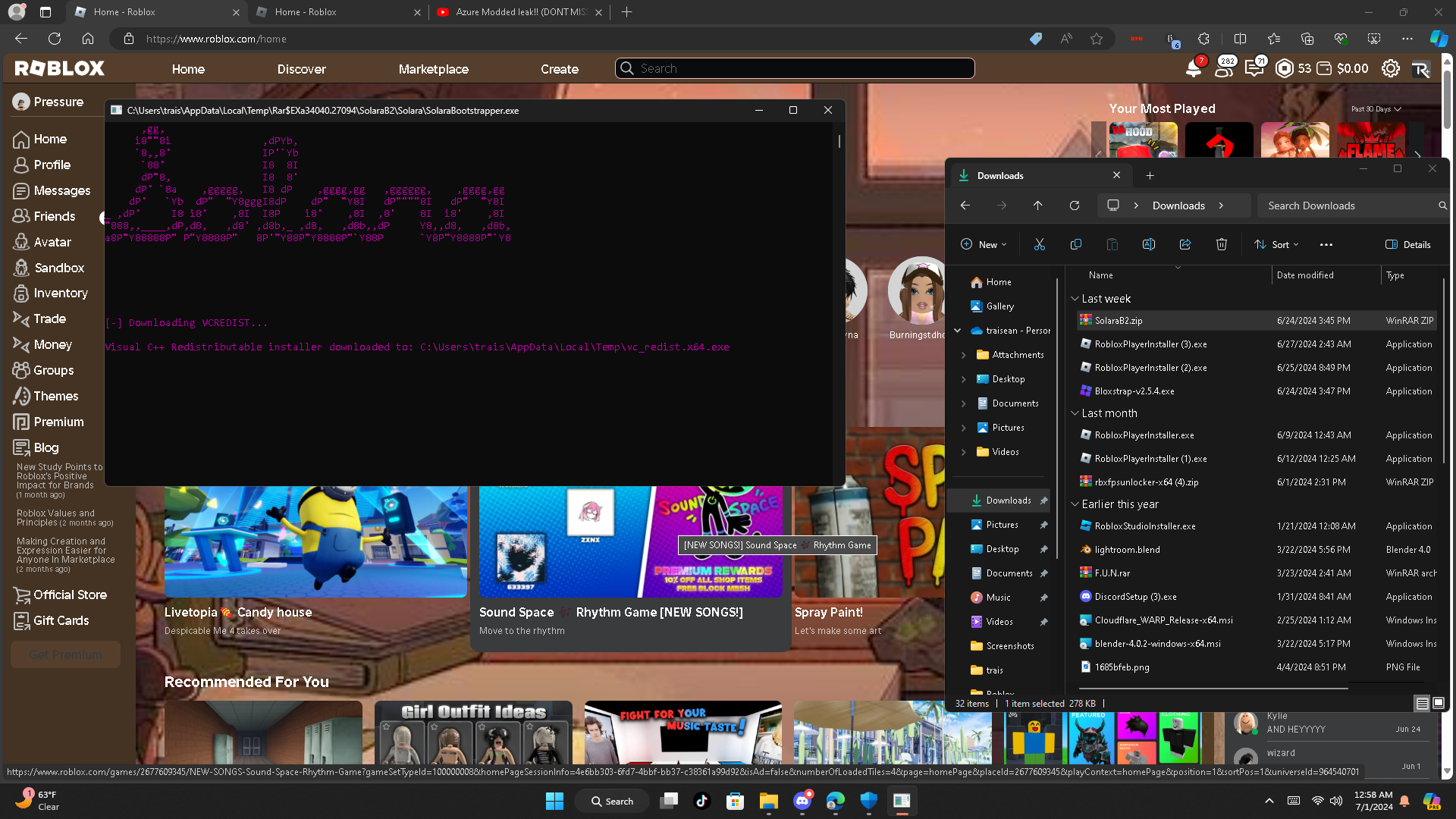Switch to the second Home - Roblox tab

(x=338, y=12)
